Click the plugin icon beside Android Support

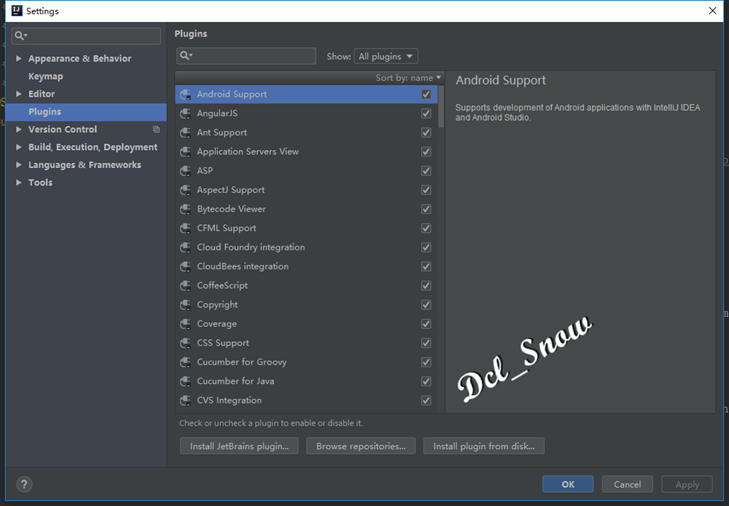[x=185, y=94]
